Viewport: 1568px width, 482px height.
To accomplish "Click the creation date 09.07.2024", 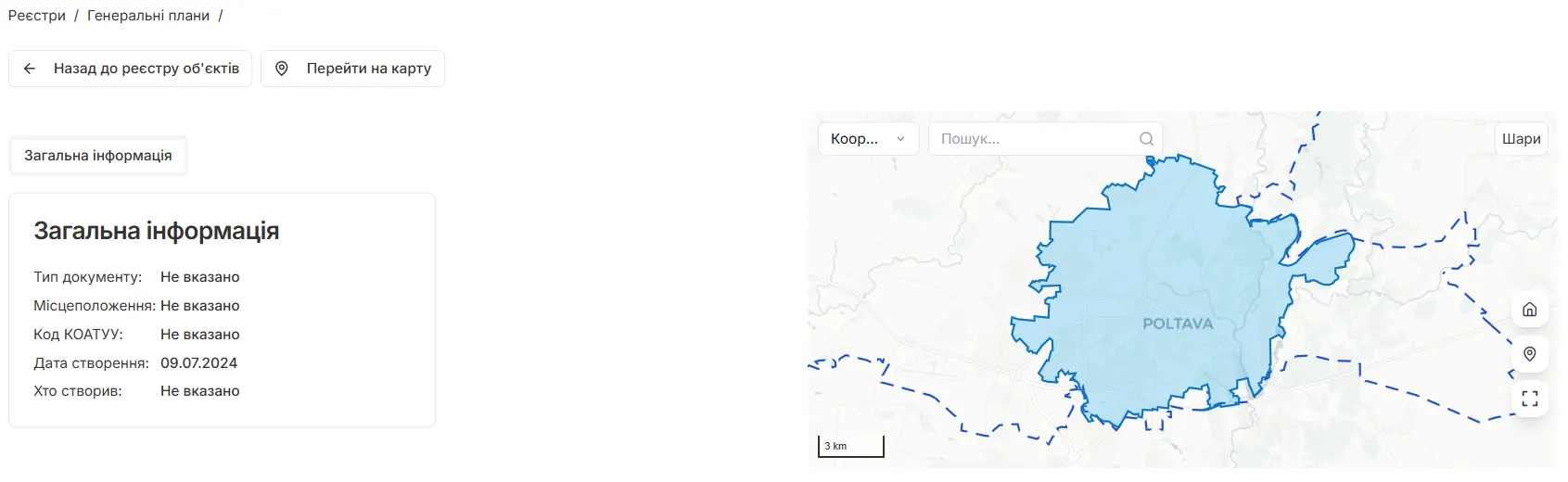I will pos(199,363).
